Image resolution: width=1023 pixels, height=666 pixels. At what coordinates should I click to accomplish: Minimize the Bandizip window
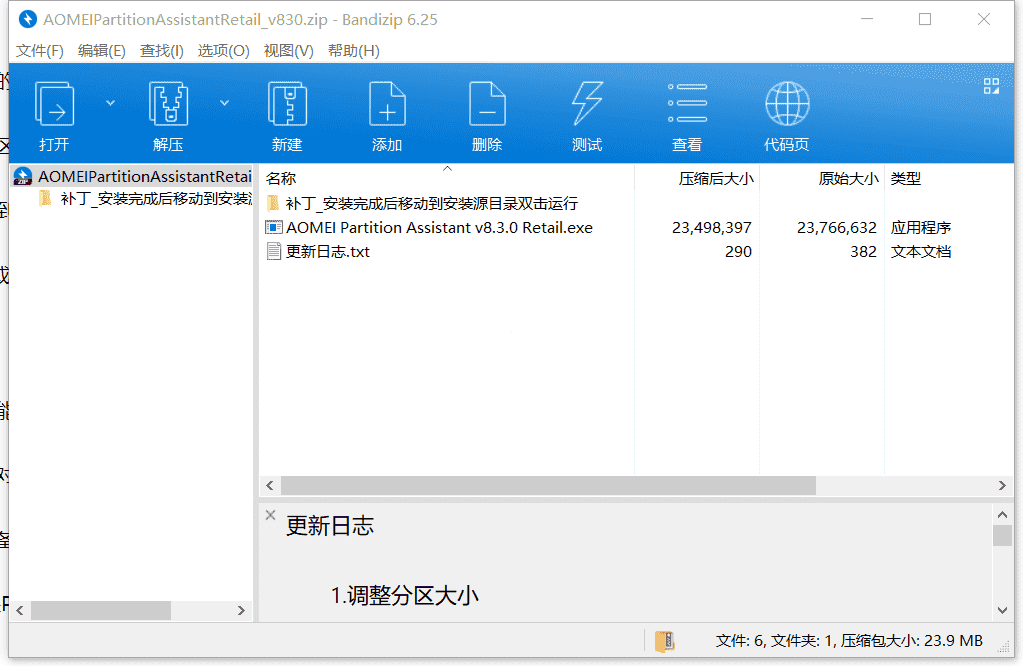pos(867,20)
